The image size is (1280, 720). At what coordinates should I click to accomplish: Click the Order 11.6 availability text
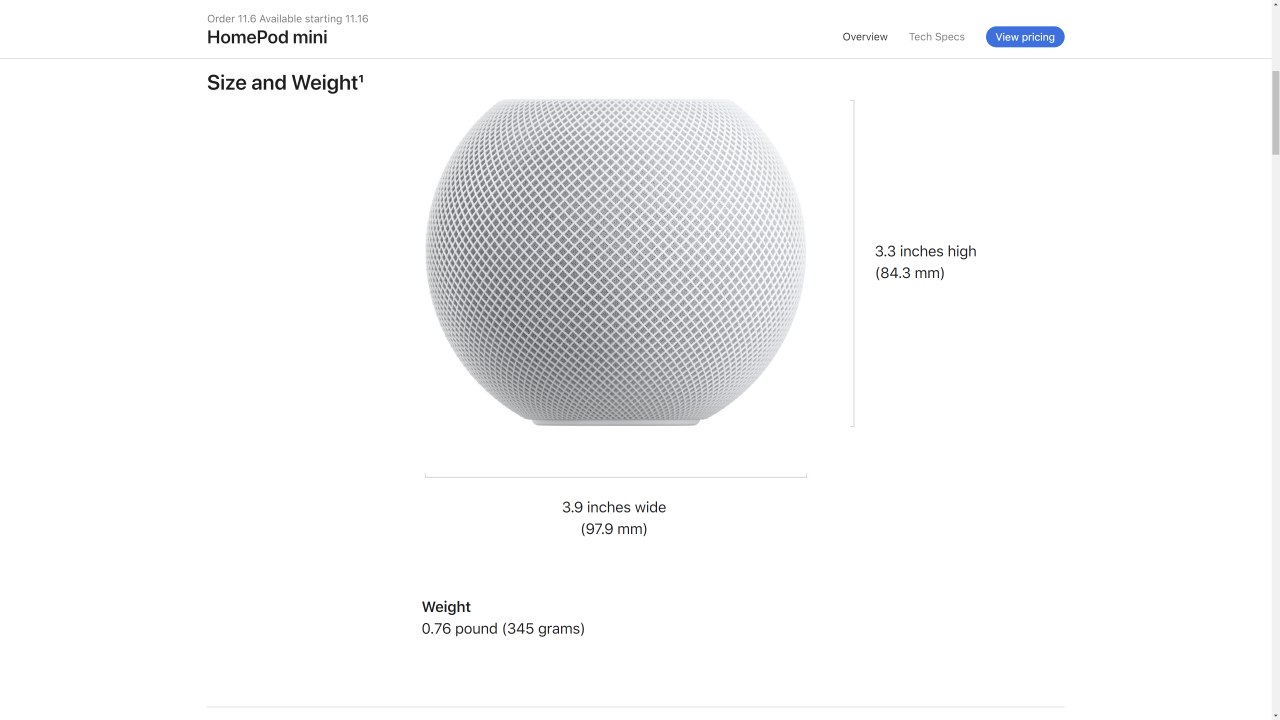tap(288, 19)
